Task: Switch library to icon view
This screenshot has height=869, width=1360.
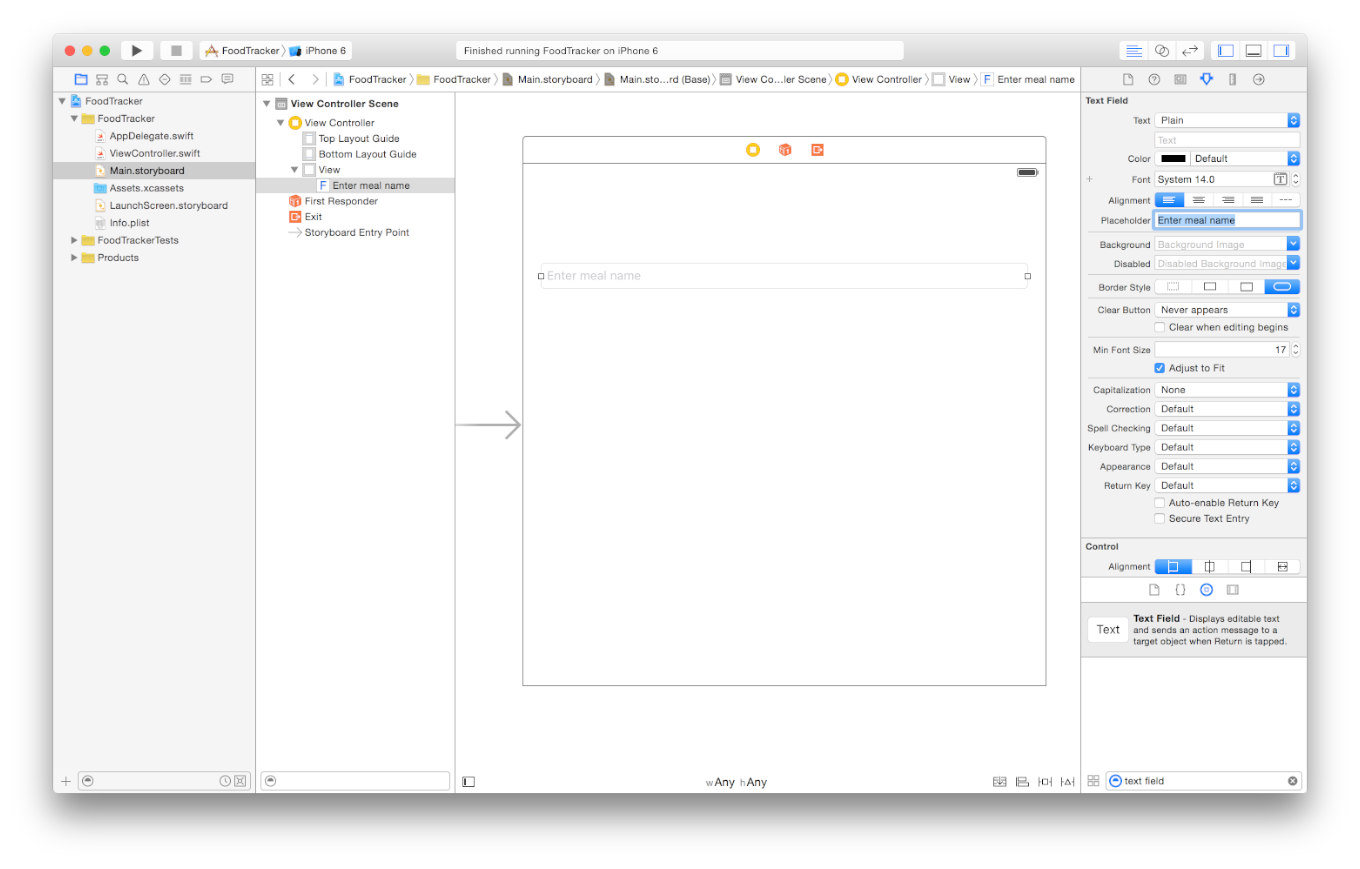Action: pyautogui.click(x=1093, y=781)
